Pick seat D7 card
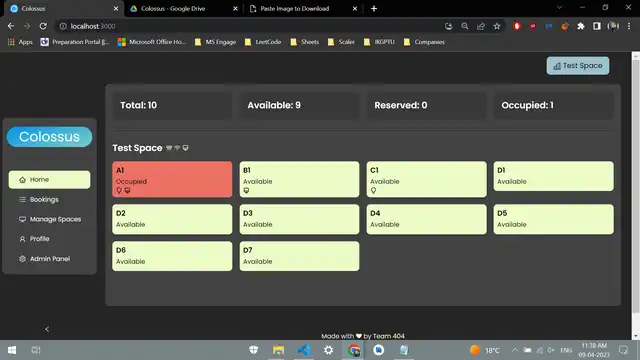Screen dimensions: 640x360 coord(299,256)
